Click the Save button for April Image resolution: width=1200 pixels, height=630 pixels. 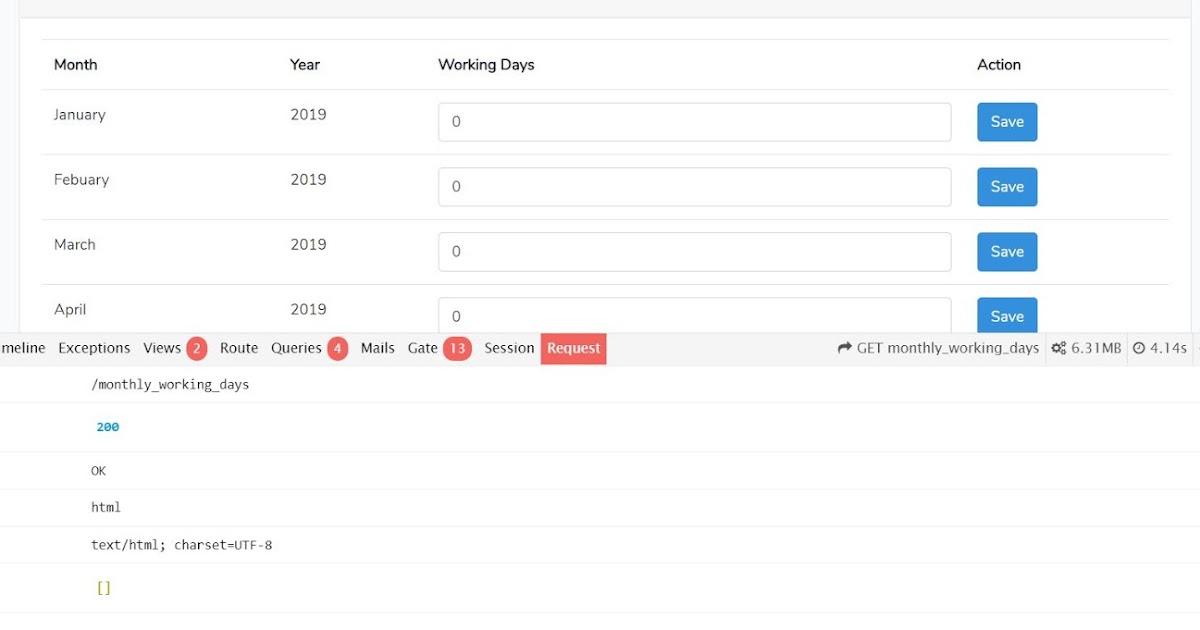pyautogui.click(x=1006, y=316)
